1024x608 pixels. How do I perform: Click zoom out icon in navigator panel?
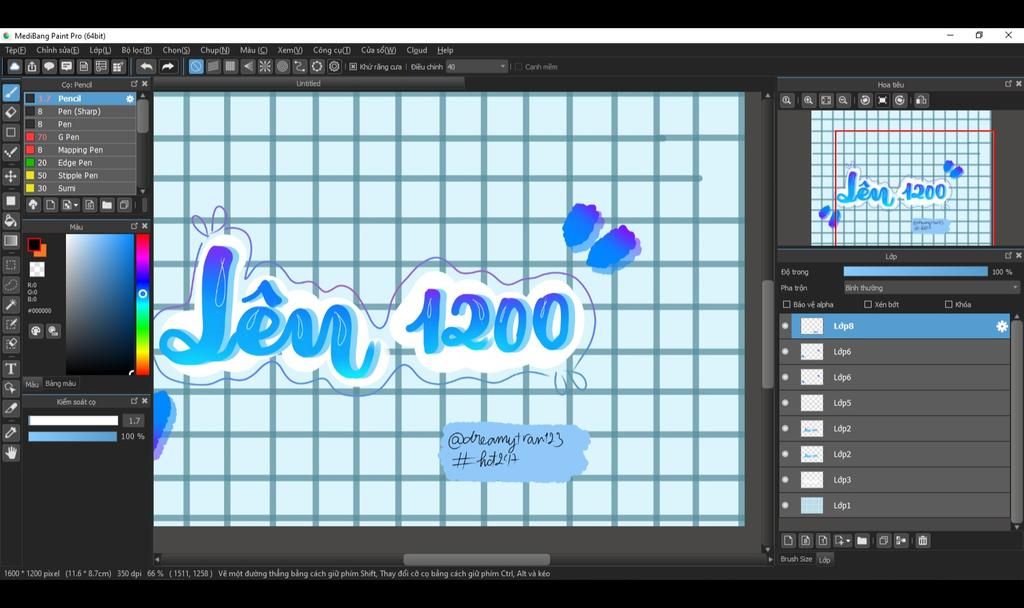pyautogui.click(x=843, y=101)
